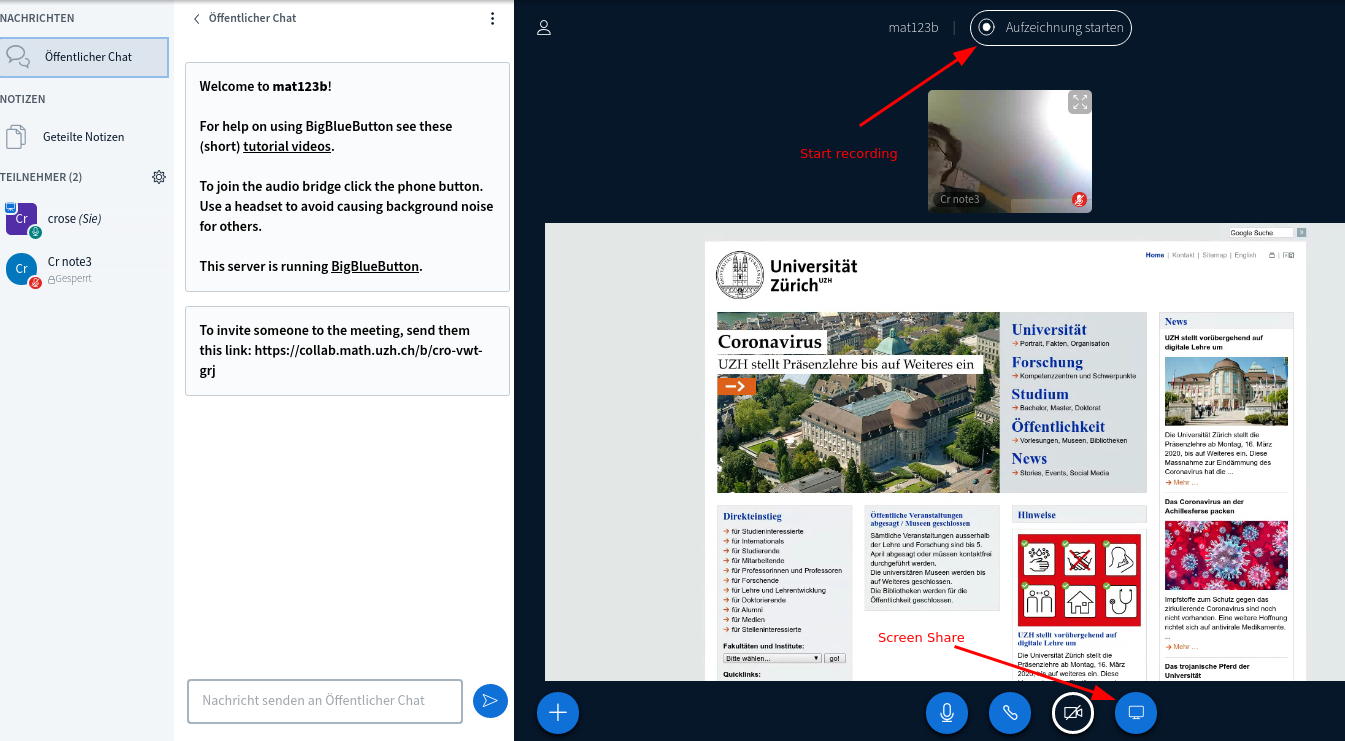
Task: Click the notes document icon beside Geteilte Notizen
Action: click(x=15, y=137)
